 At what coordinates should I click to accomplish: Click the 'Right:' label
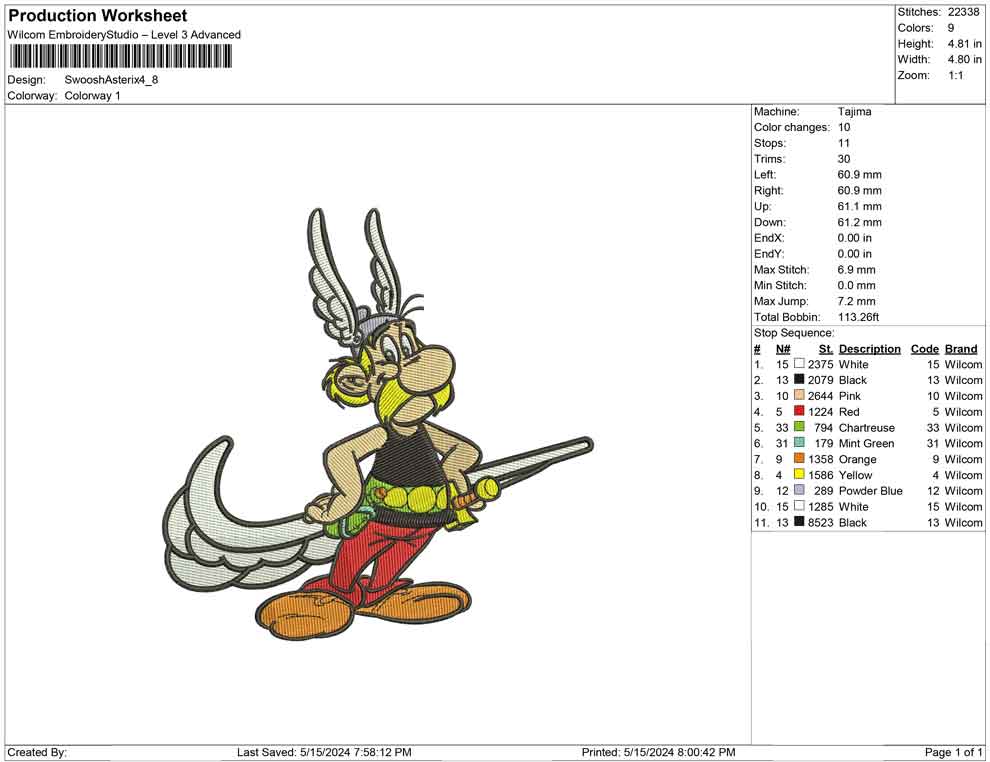click(768, 191)
